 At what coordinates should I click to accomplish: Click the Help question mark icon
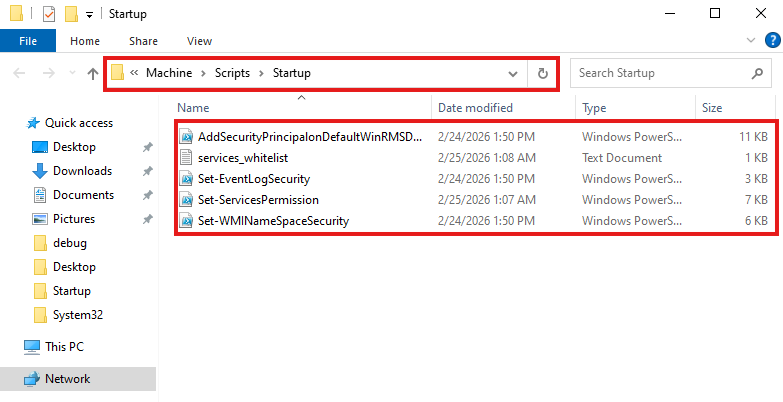771,41
